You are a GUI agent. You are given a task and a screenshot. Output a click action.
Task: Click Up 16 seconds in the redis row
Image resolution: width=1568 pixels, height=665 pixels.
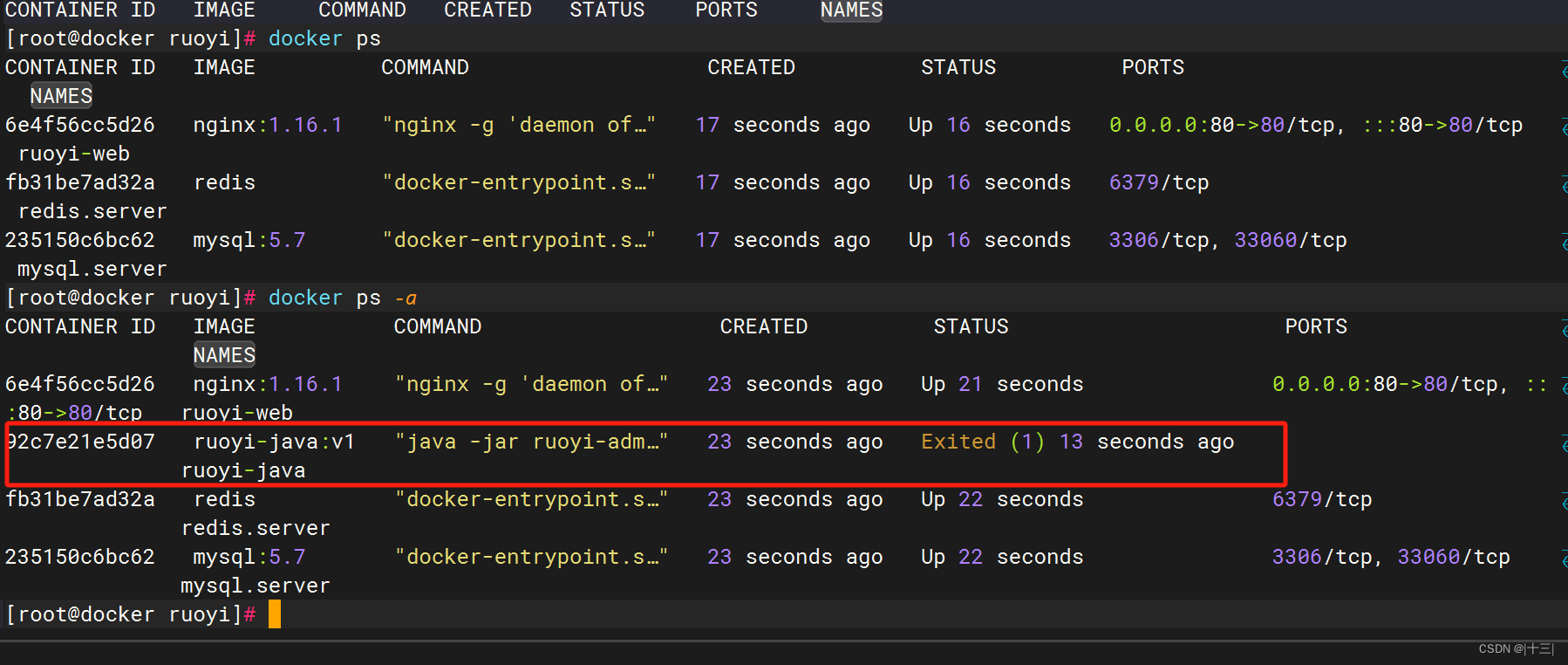coord(990,182)
